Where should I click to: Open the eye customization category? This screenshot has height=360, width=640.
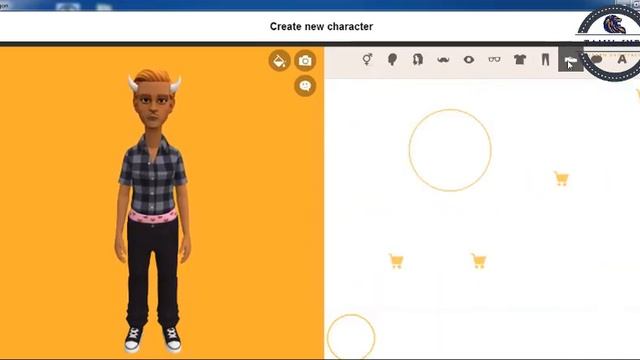point(469,60)
